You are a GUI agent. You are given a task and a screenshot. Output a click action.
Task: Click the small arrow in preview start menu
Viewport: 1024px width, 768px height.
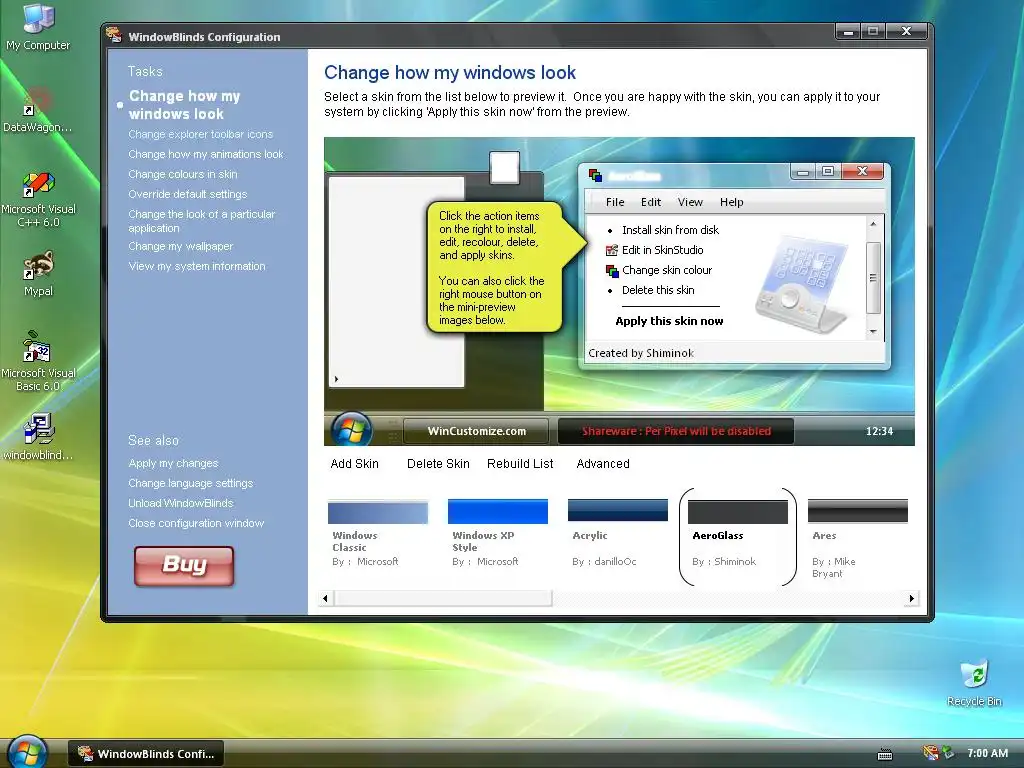[x=336, y=379]
